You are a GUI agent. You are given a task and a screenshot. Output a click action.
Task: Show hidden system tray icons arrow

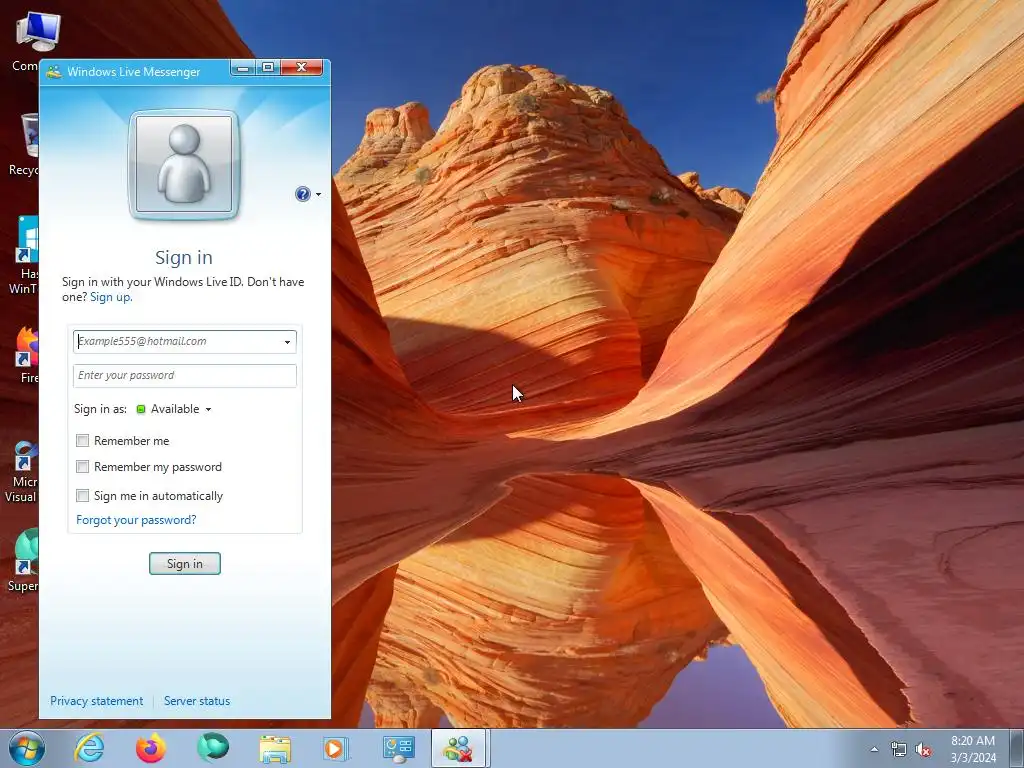(x=874, y=749)
